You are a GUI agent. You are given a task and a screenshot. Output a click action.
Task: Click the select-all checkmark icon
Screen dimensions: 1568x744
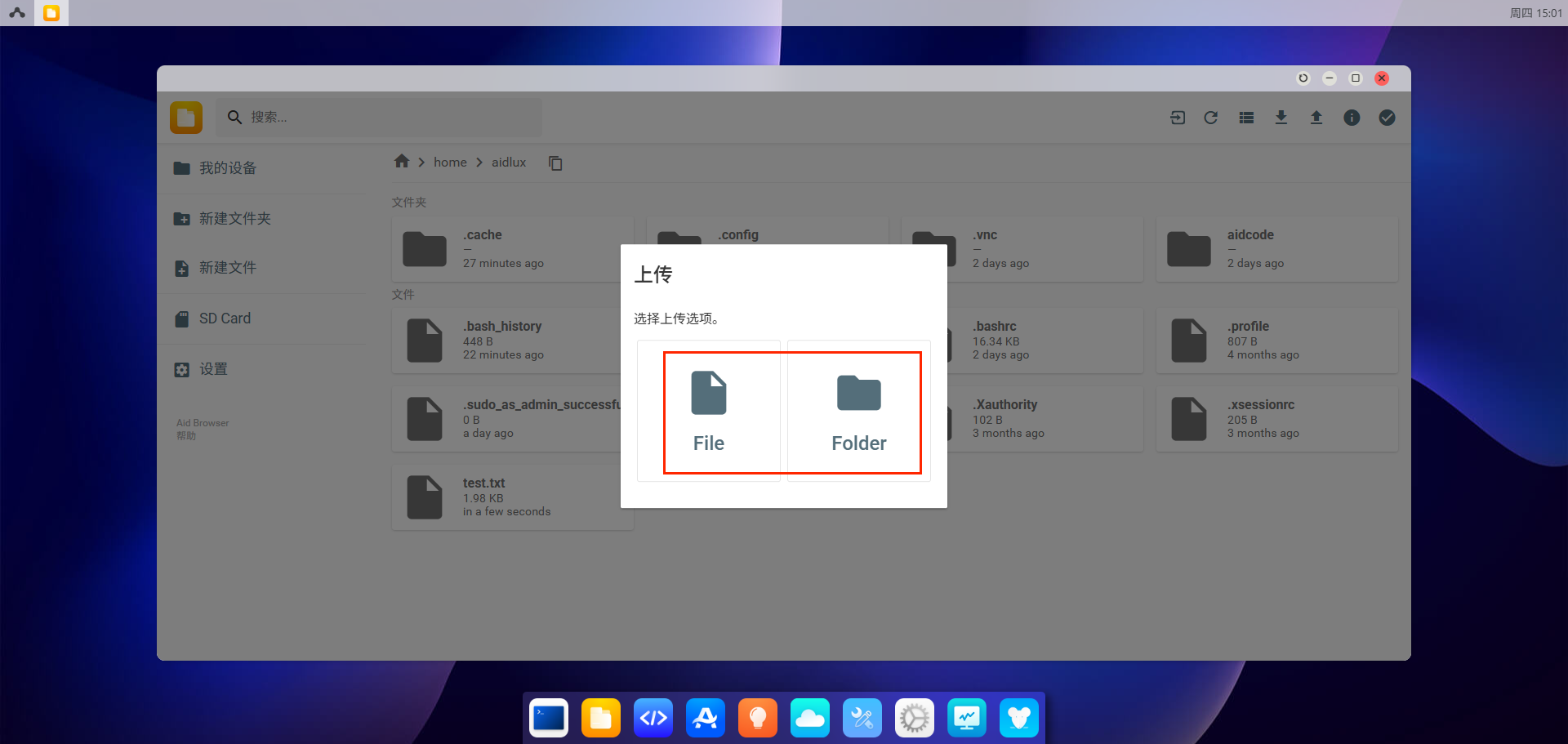[1387, 118]
